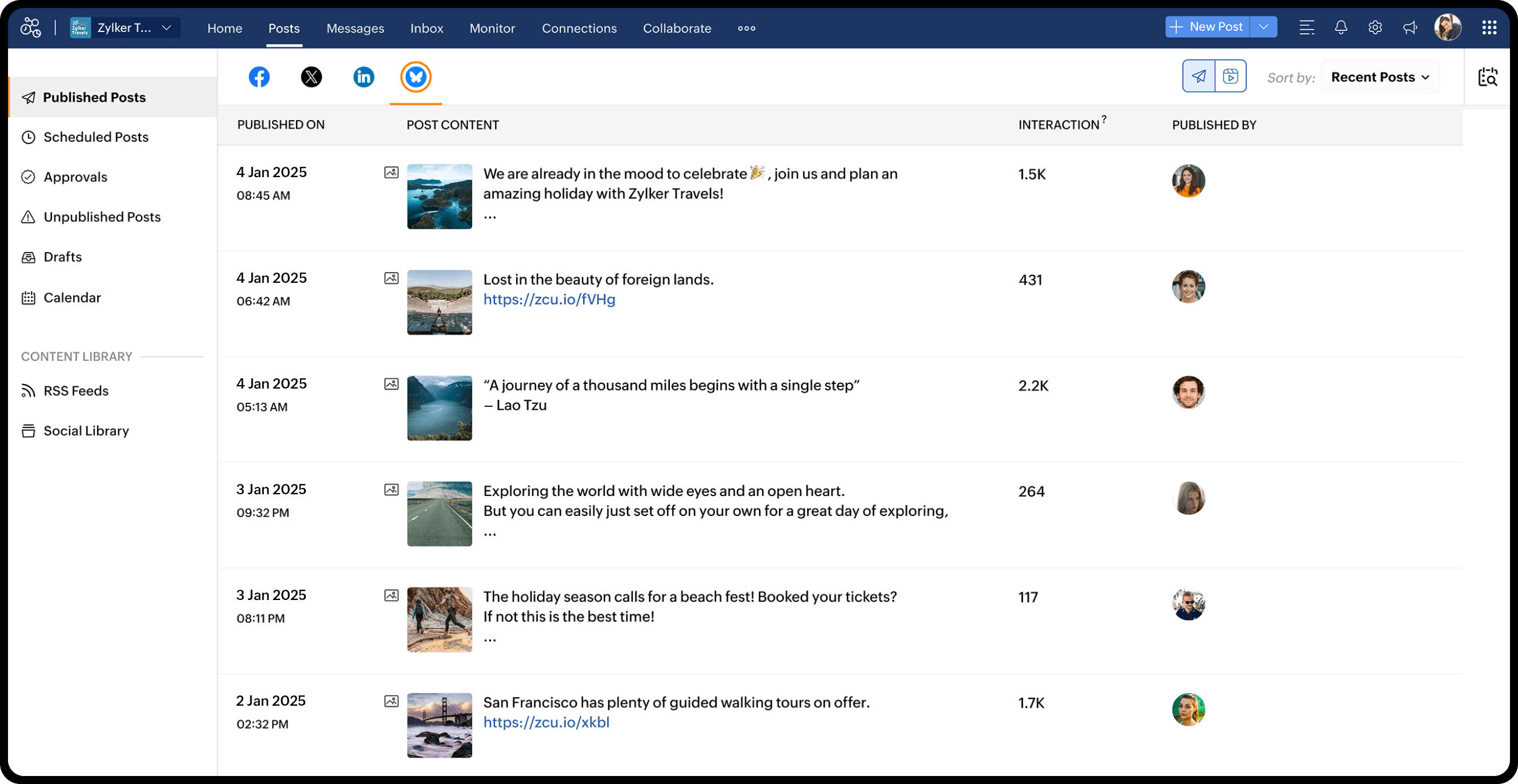Open the LinkedIn channel feed
1518x784 pixels.
(x=363, y=77)
